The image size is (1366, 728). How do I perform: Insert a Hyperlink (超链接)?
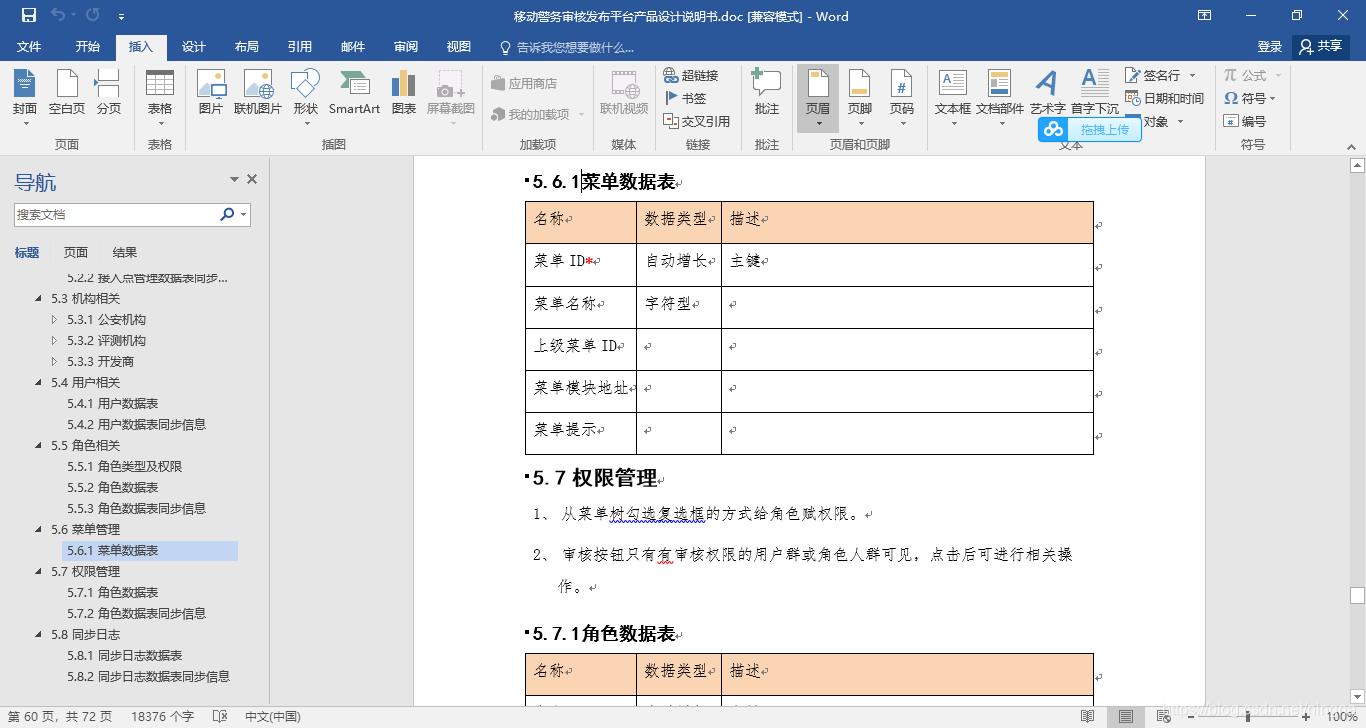[x=691, y=75]
